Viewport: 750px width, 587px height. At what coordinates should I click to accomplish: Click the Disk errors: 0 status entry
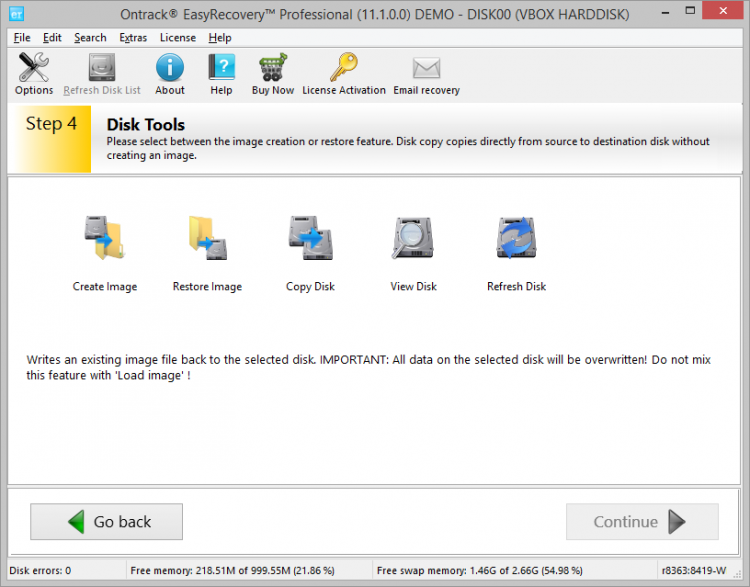coord(40,570)
